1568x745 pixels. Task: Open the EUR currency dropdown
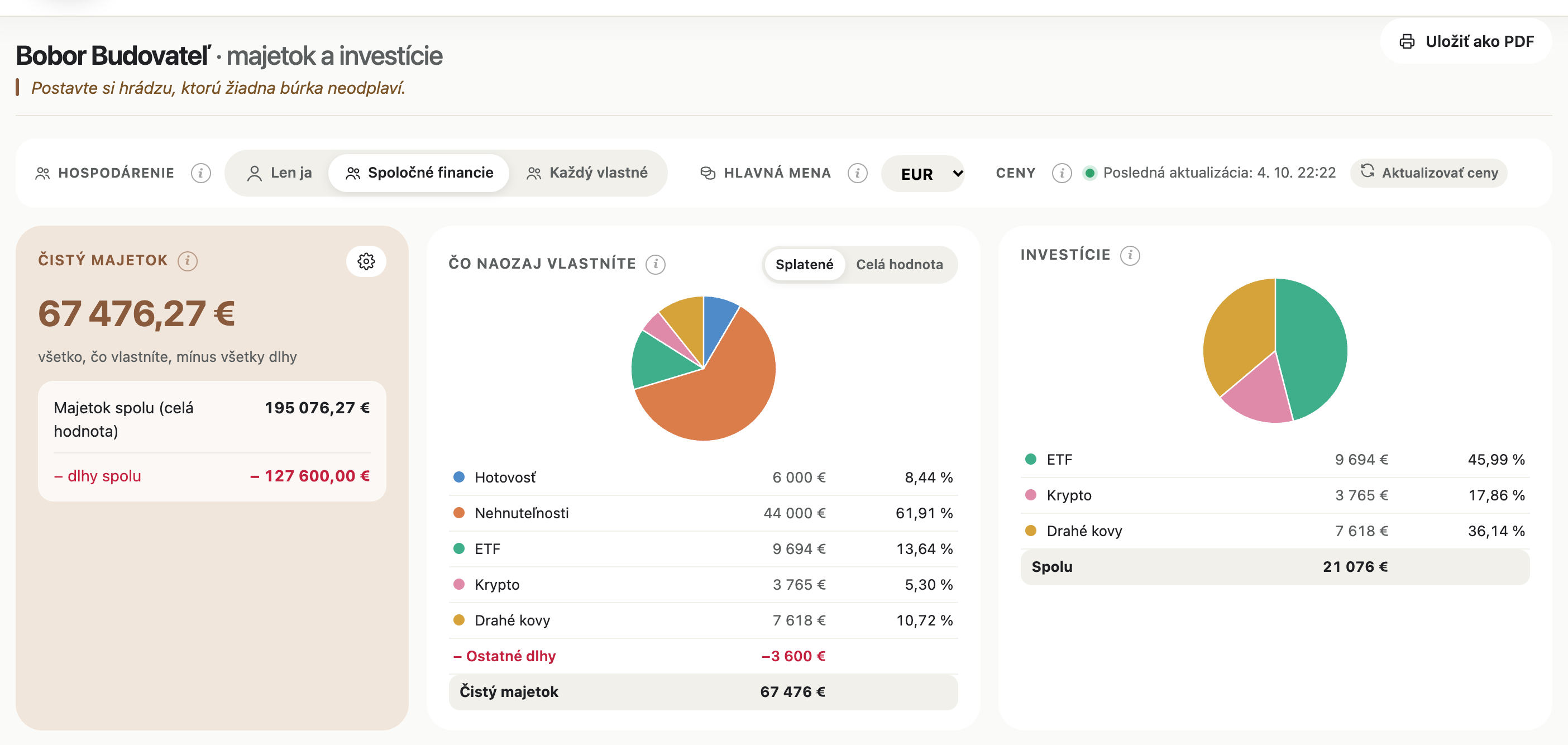924,174
